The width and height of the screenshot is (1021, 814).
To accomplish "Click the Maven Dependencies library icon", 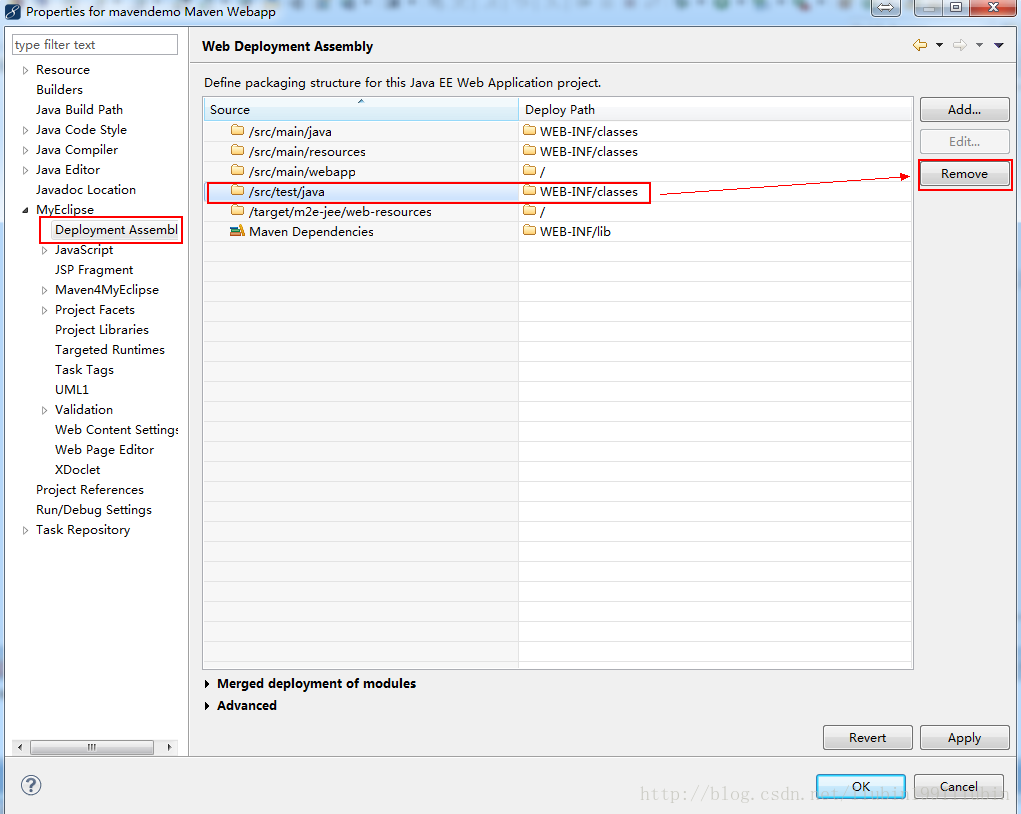I will 237,231.
